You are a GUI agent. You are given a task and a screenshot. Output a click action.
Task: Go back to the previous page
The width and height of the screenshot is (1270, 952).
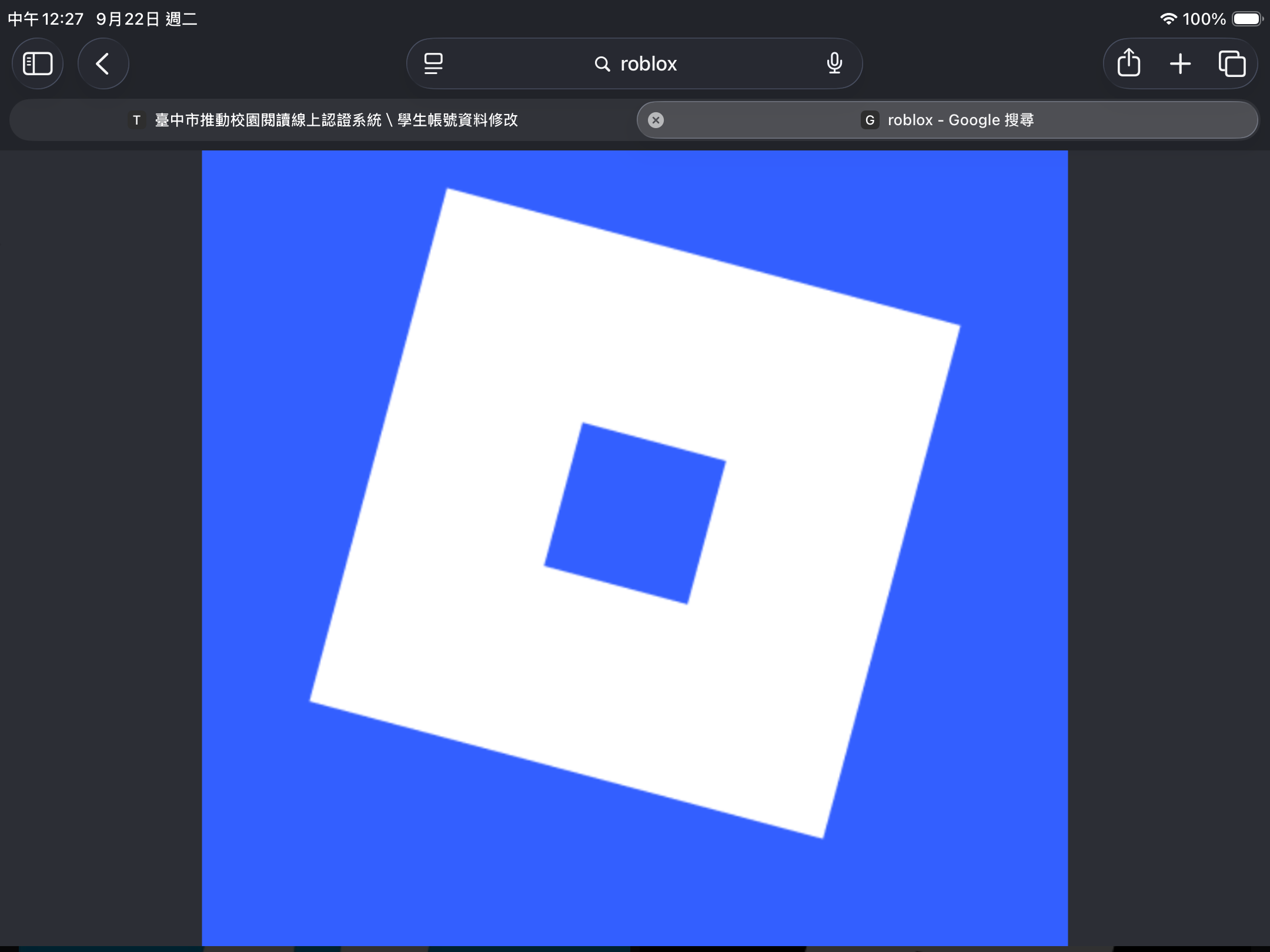(103, 63)
